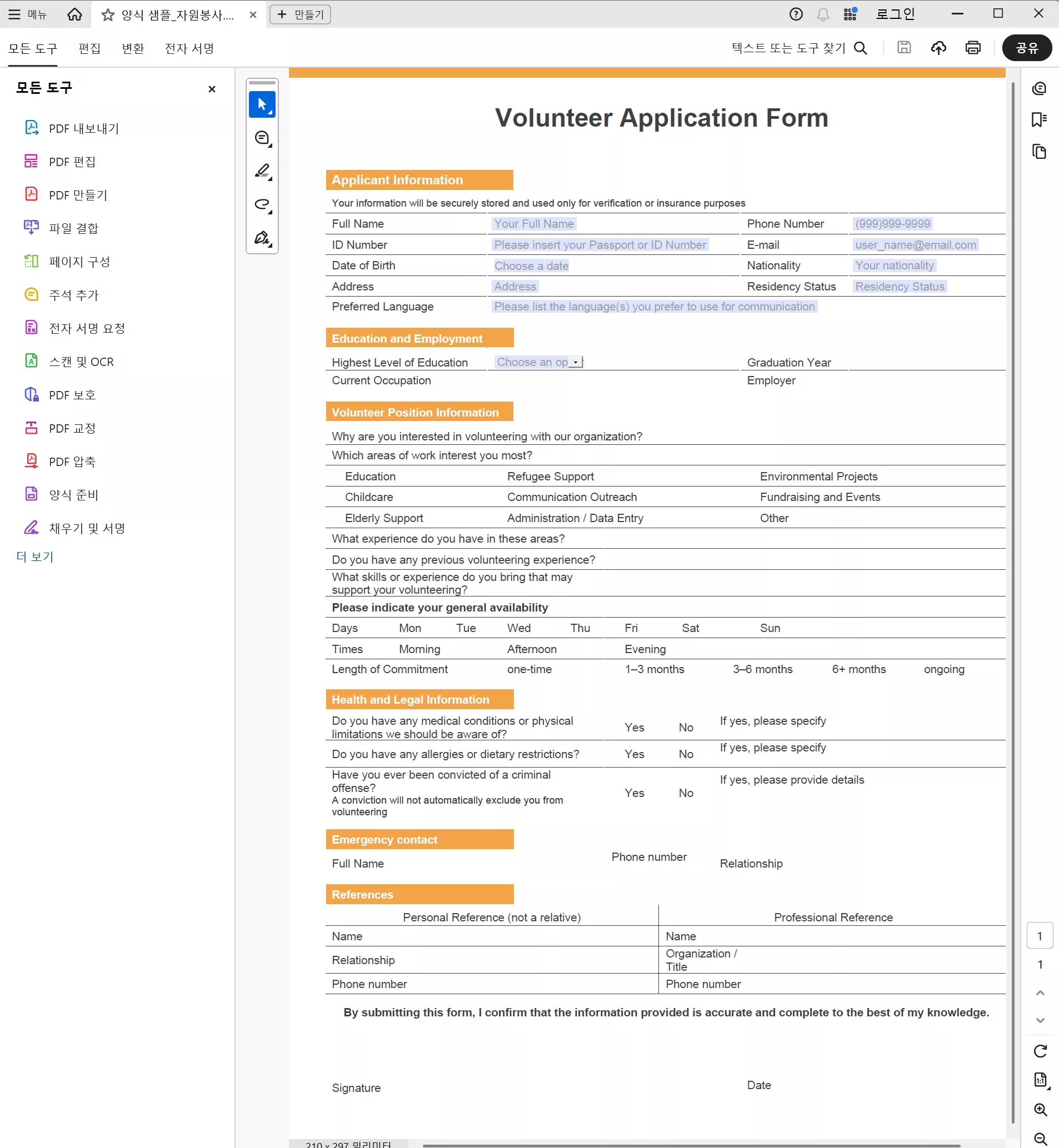Open the 전자 서명 menu
The height and width of the screenshot is (1148, 1059).
(189, 48)
